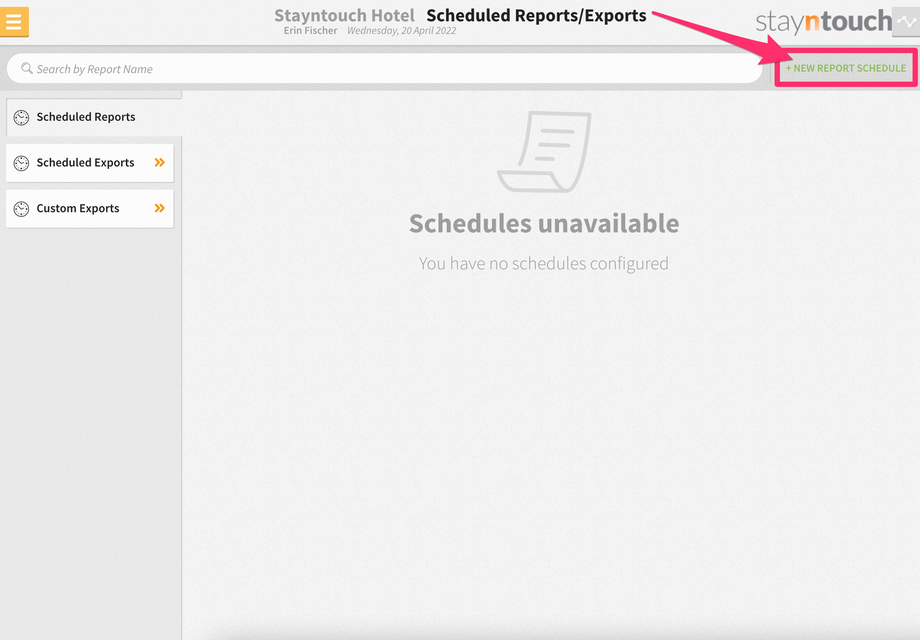
Task: Click the clock icon beside Scheduled Reports
Action: pos(21,117)
